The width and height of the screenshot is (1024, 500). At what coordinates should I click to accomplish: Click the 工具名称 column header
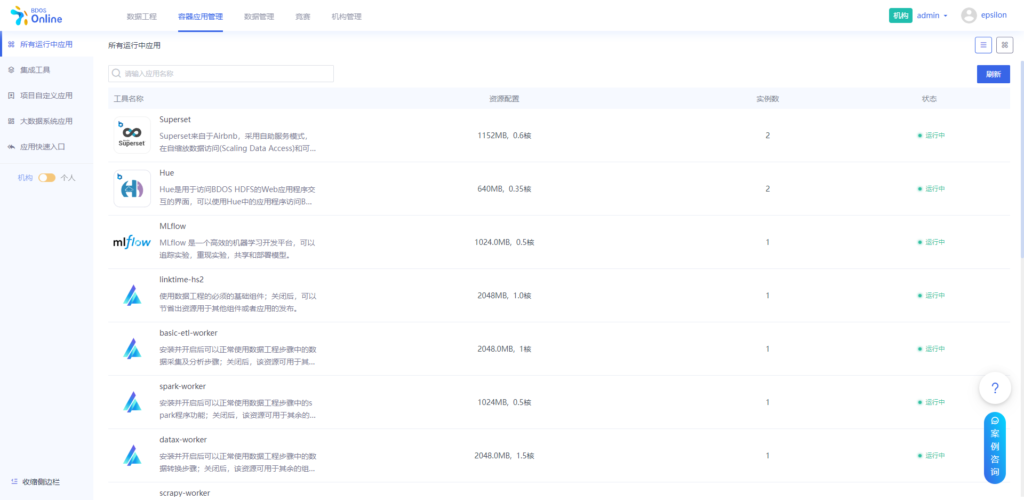click(x=129, y=99)
